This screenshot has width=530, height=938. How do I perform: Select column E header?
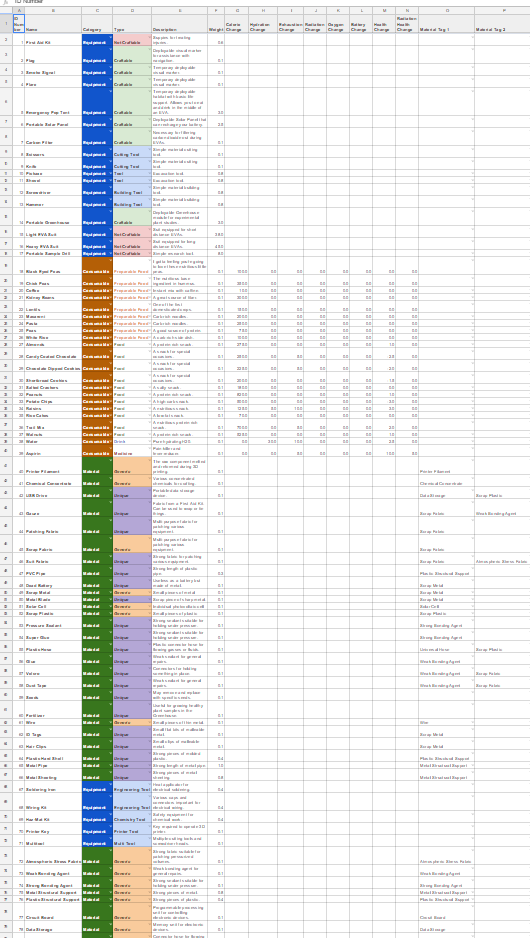point(179,10)
